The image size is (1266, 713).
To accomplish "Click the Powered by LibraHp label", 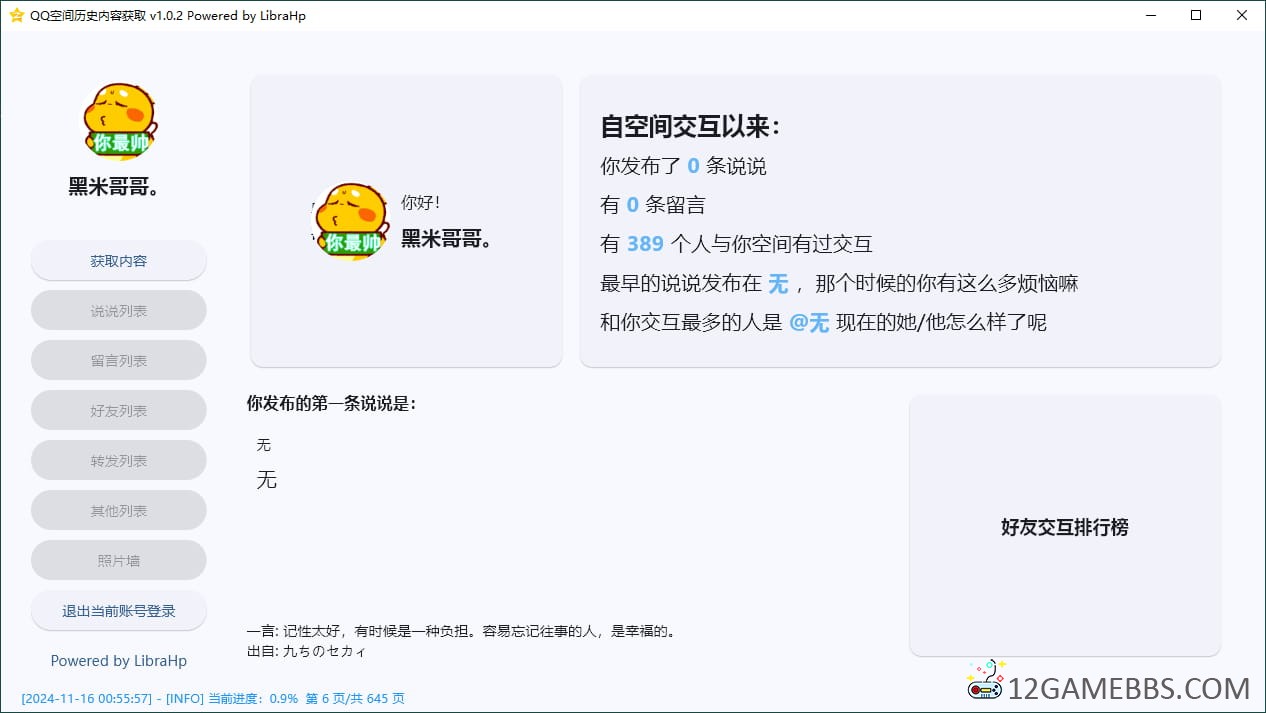I will pos(119,661).
